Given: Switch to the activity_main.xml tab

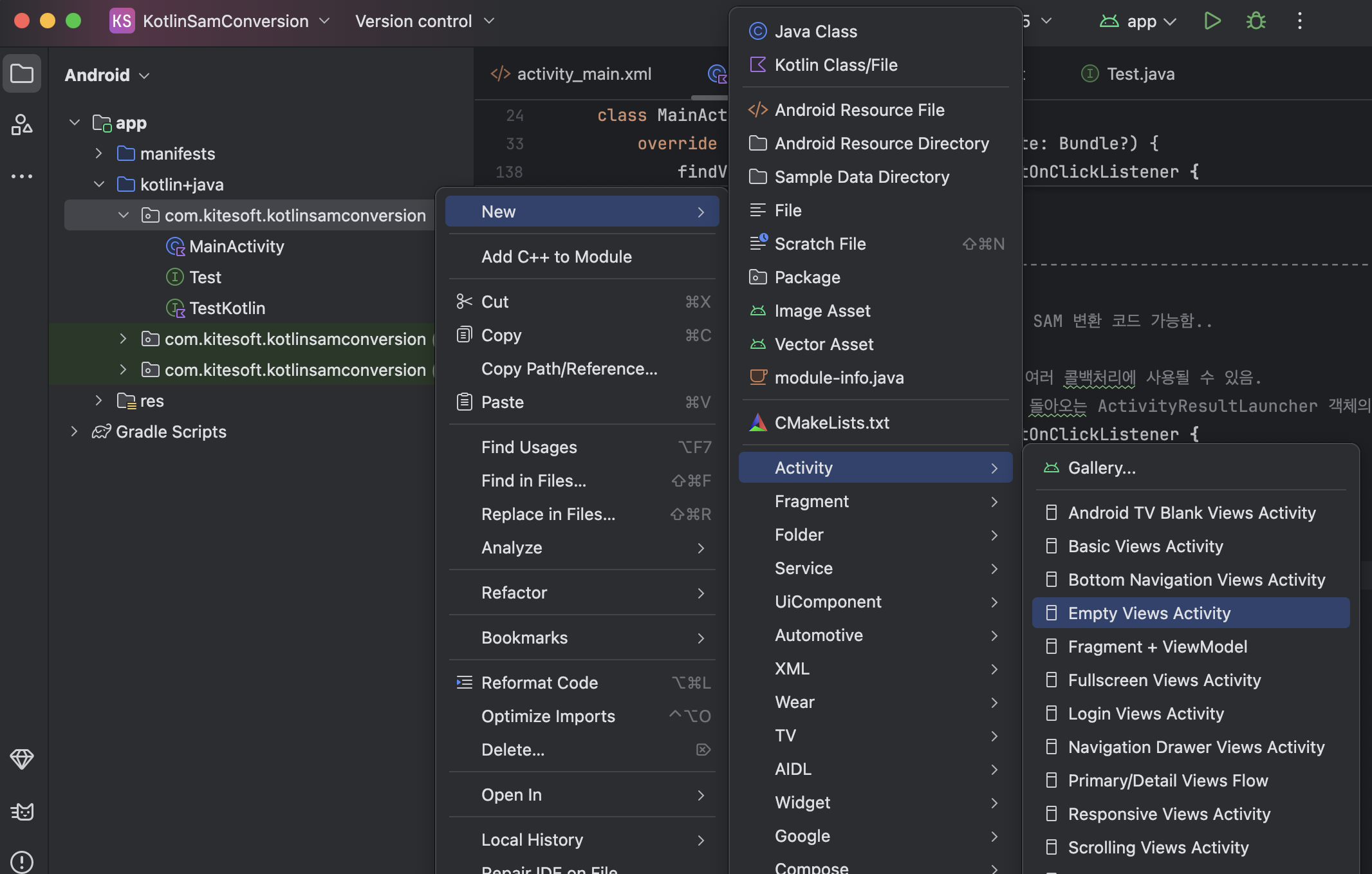Looking at the screenshot, I should point(583,74).
